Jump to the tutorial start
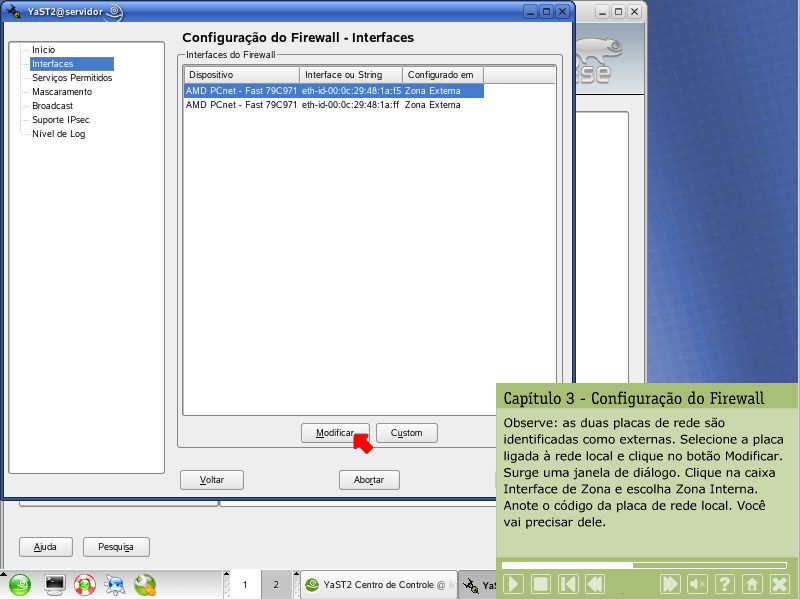The image size is (800, 600). tap(568, 584)
